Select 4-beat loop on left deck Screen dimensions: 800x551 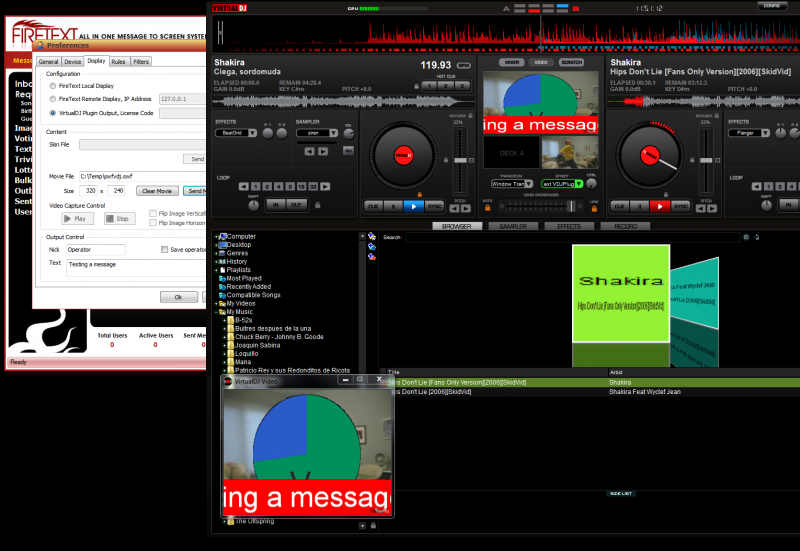pyautogui.click(x=277, y=186)
